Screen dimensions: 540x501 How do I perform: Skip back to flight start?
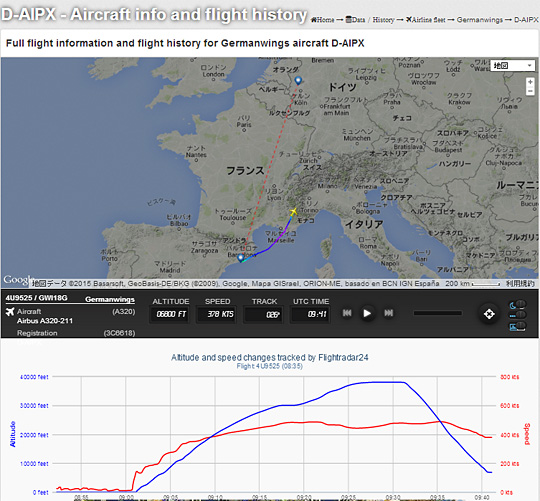click(347, 313)
